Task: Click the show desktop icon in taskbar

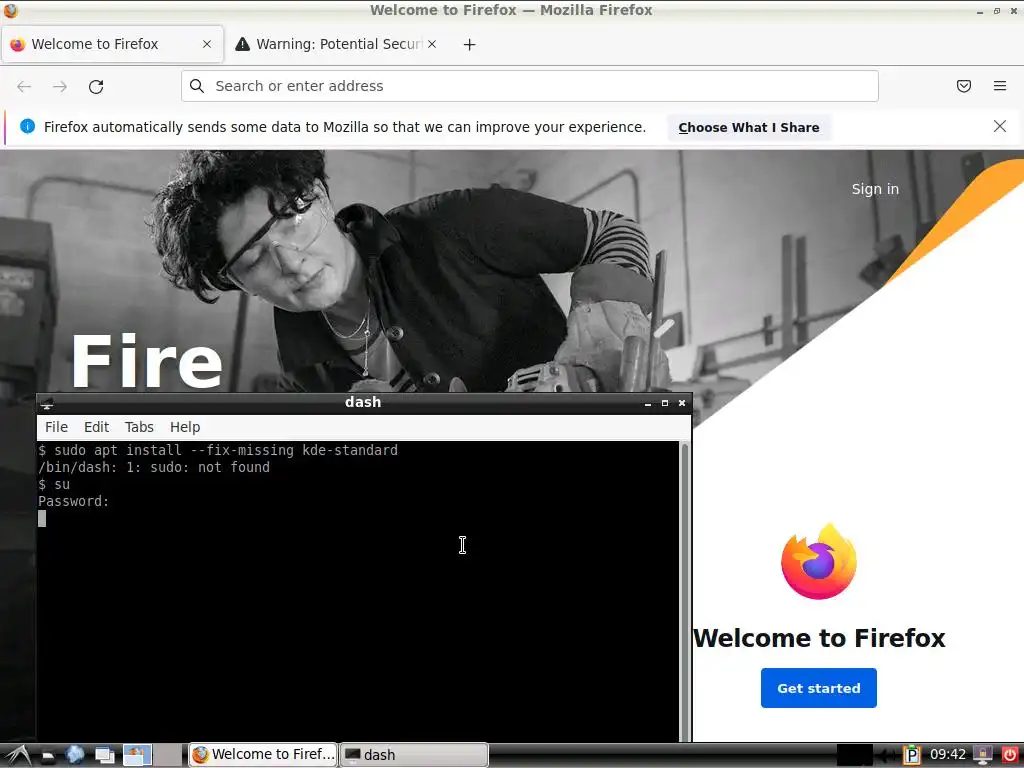Action: (104, 756)
